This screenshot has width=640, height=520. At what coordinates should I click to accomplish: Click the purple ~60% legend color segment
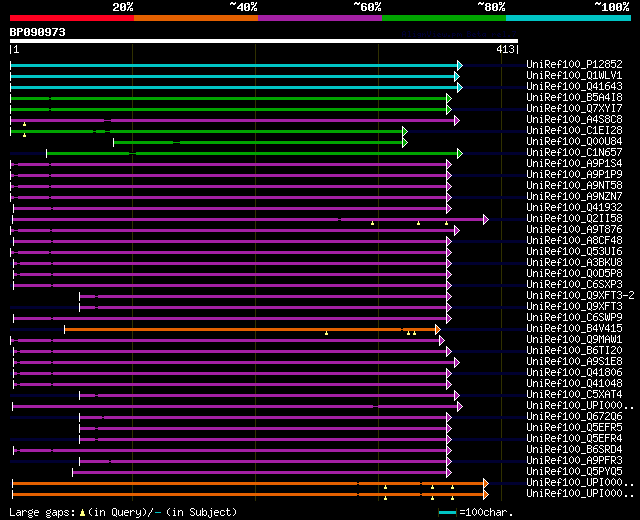pos(320,18)
